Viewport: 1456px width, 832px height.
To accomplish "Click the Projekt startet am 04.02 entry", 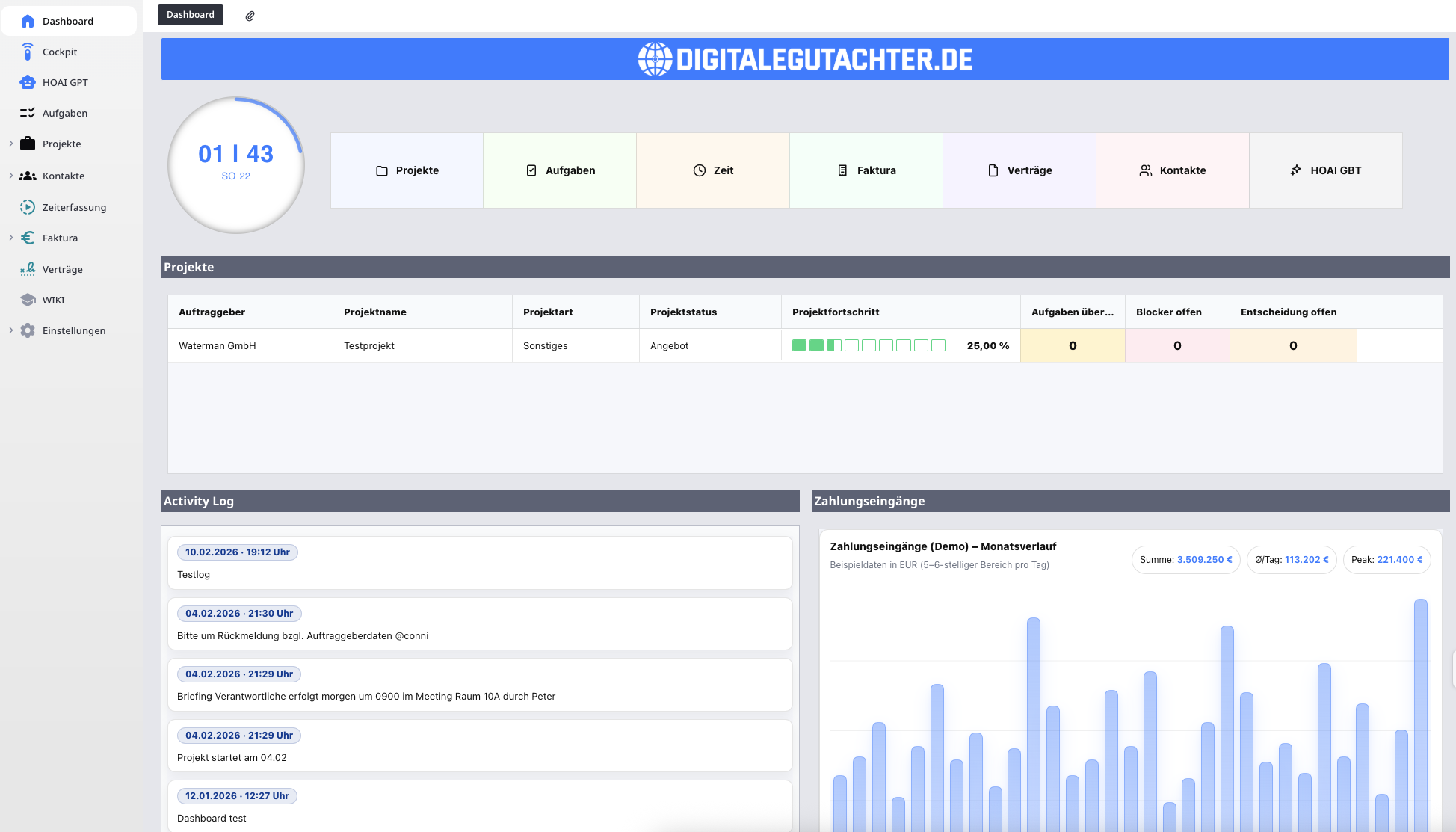I will (x=232, y=757).
